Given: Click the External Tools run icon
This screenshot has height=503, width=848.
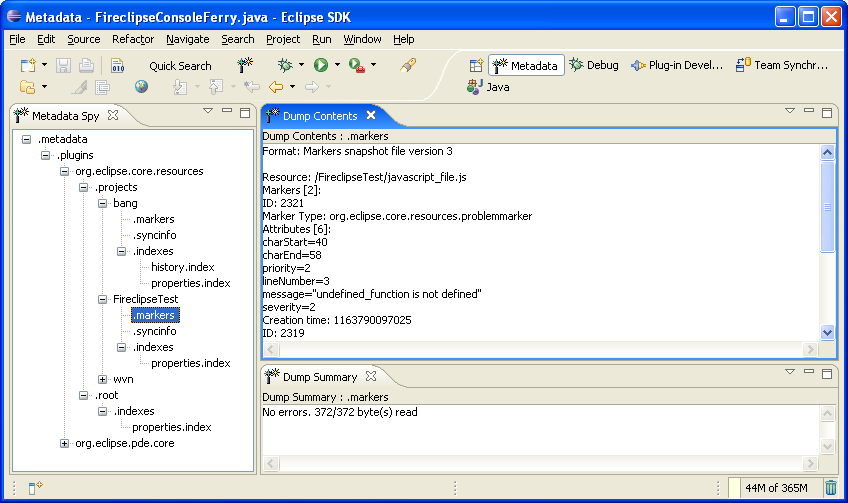Looking at the screenshot, I should point(356,65).
